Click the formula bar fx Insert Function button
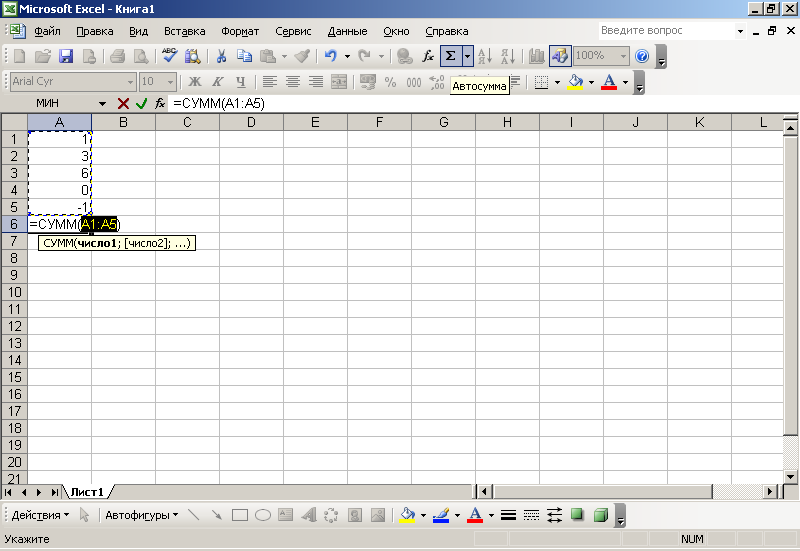Screen dimensions: 800x551 (x=160, y=104)
